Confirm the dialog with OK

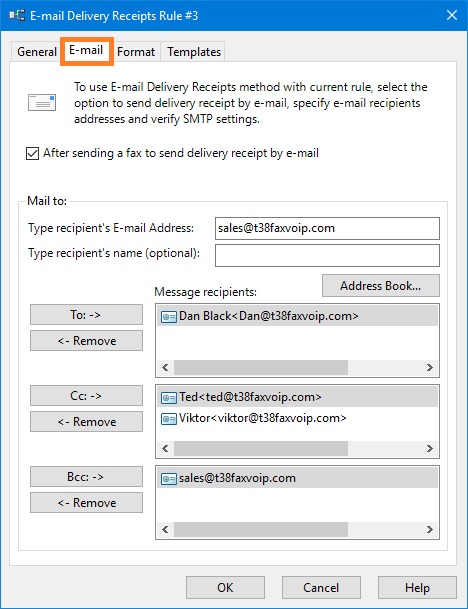pyautogui.click(x=225, y=588)
